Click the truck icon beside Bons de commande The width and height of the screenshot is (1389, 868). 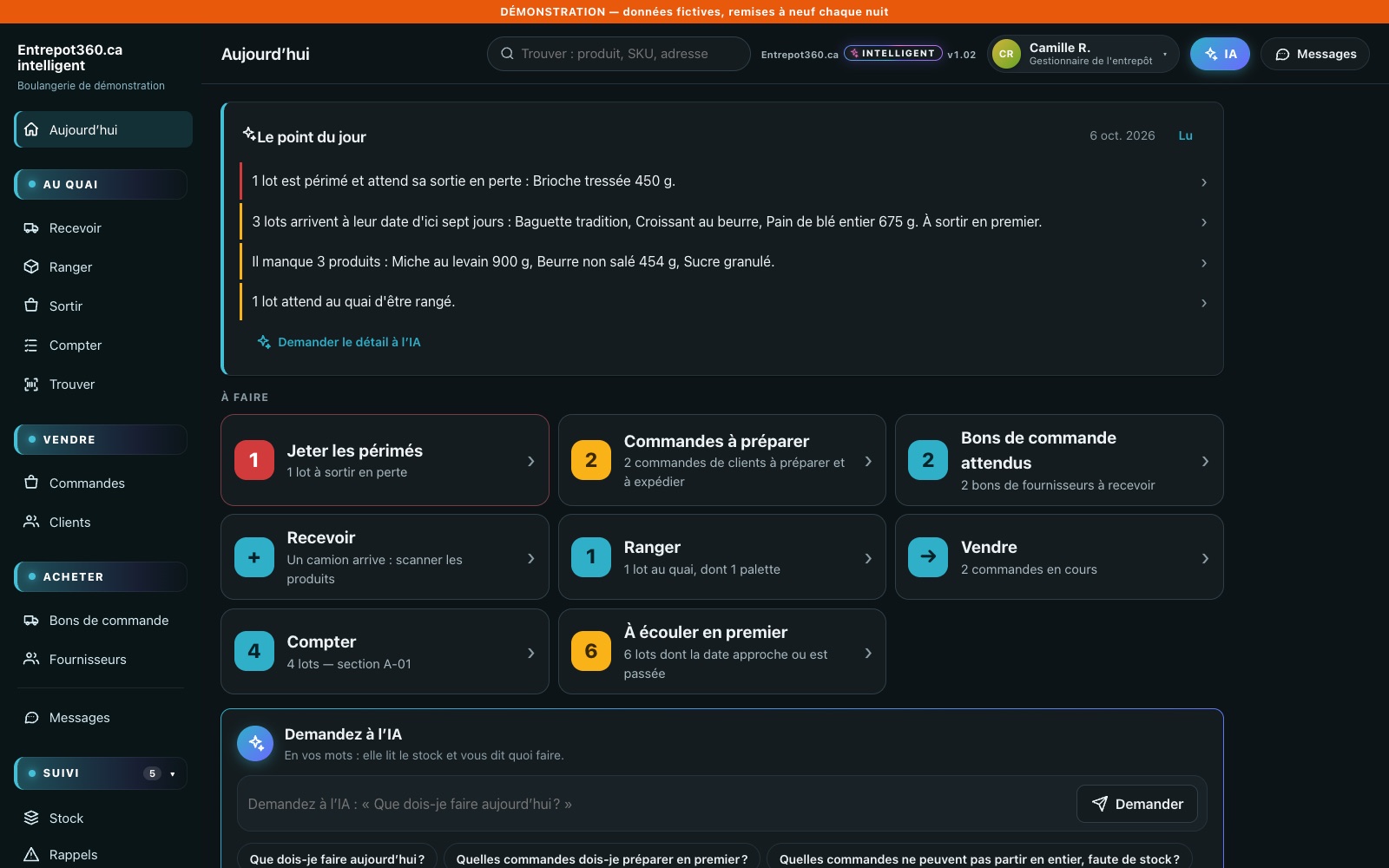(31, 621)
